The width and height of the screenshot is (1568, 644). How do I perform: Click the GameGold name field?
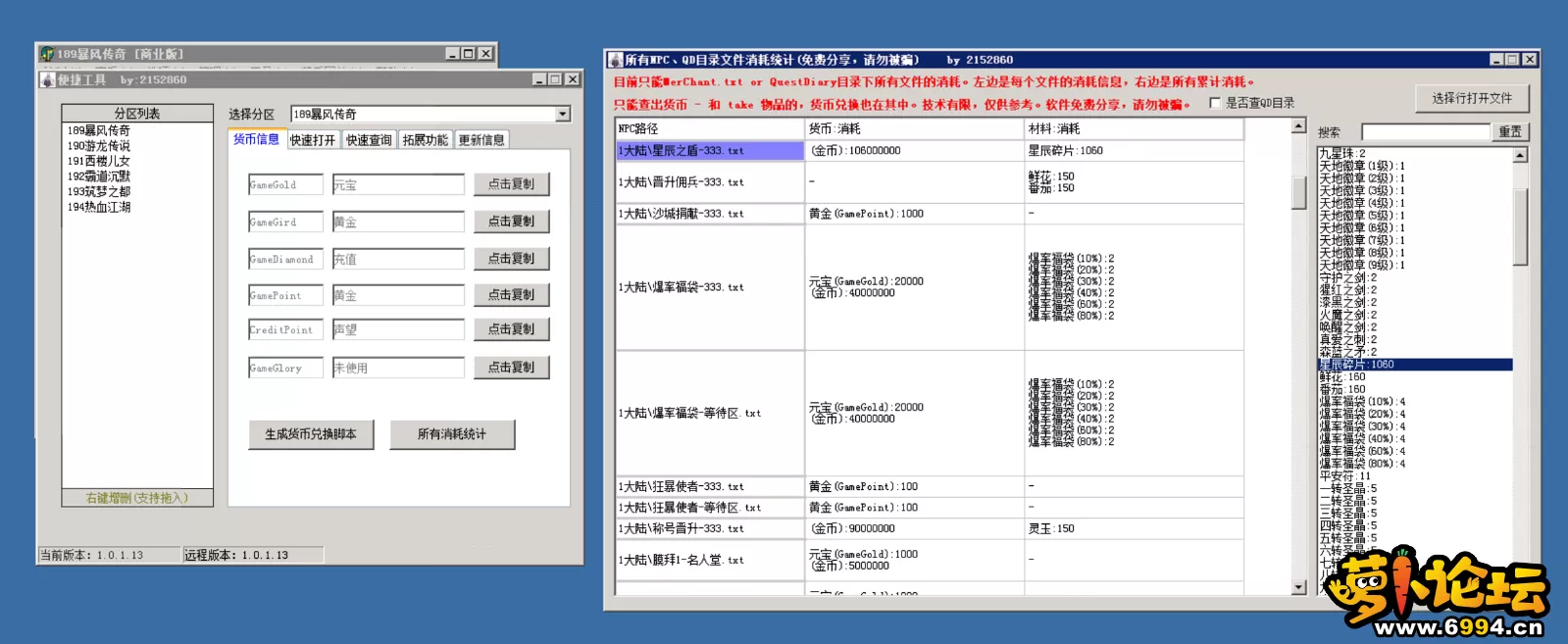[x=285, y=185]
